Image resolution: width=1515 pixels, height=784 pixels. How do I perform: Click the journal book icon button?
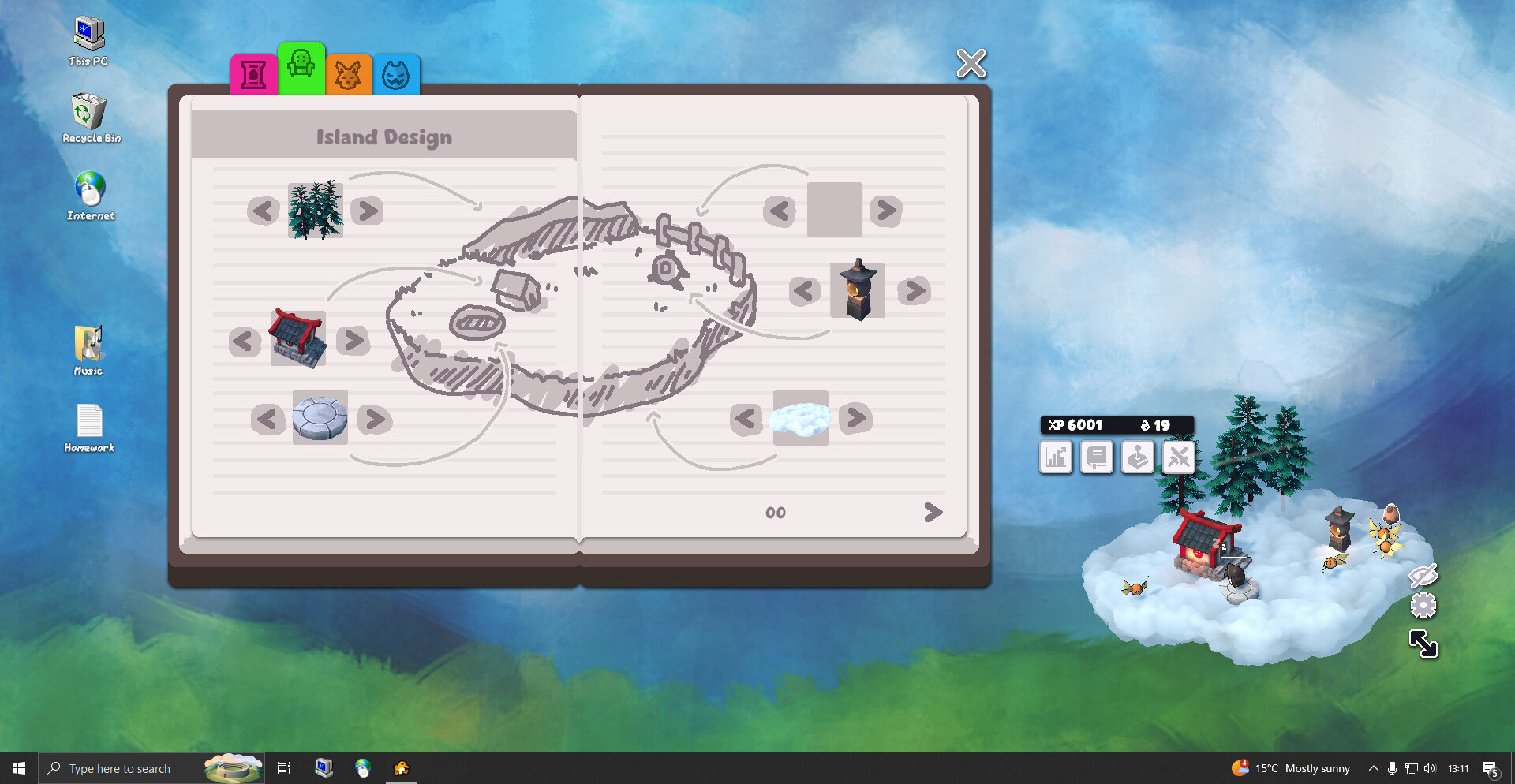pyautogui.click(x=1097, y=457)
